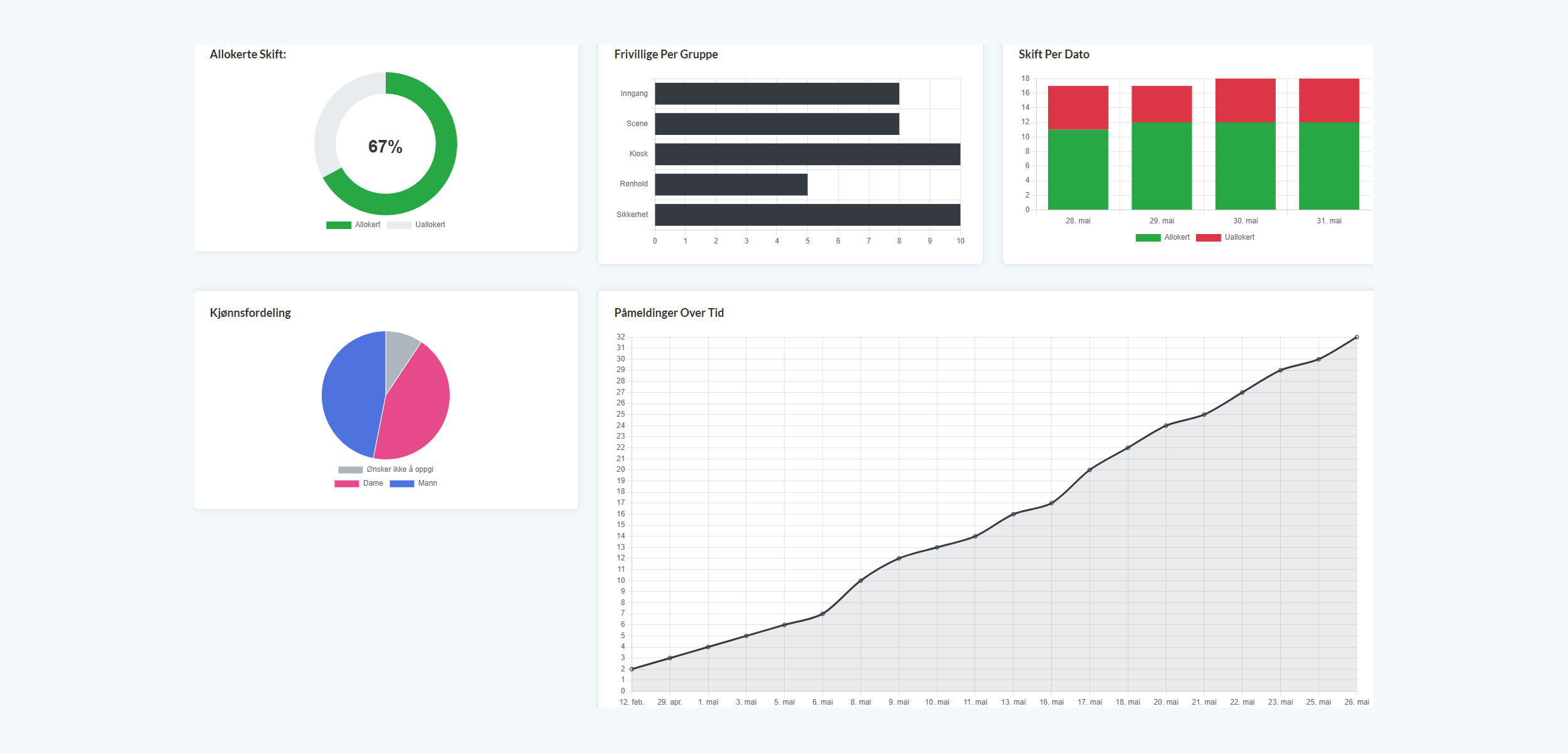Click the Inngang bar in group chart
1568x753 pixels.
(776, 94)
